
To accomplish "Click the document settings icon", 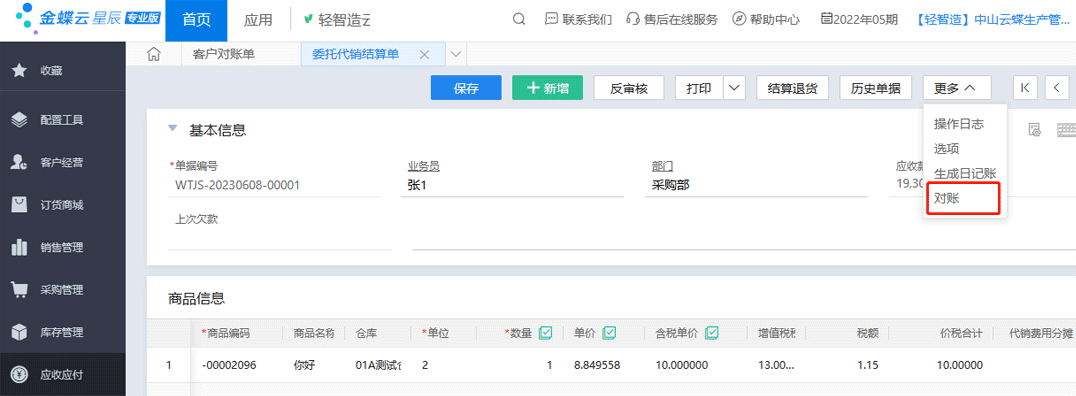I will [x=1036, y=130].
